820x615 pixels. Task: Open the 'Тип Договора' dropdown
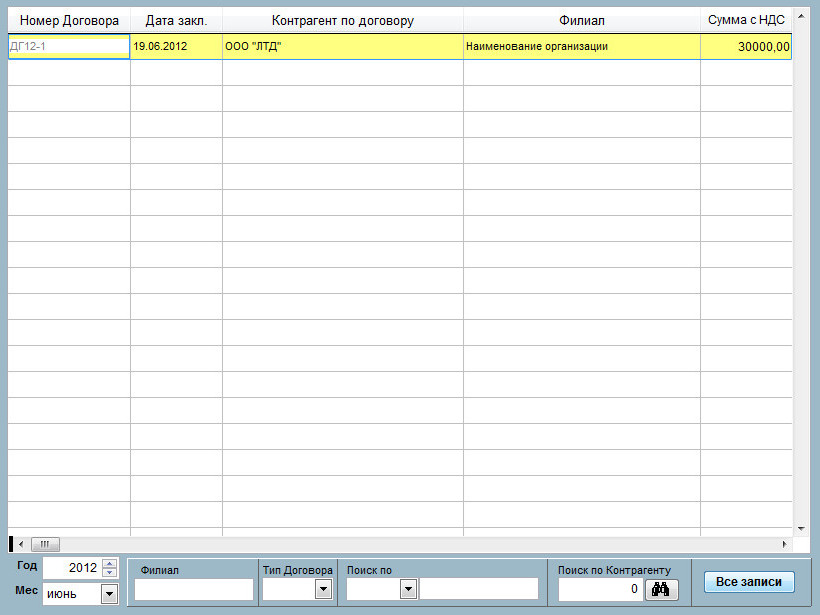(x=324, y=589)
